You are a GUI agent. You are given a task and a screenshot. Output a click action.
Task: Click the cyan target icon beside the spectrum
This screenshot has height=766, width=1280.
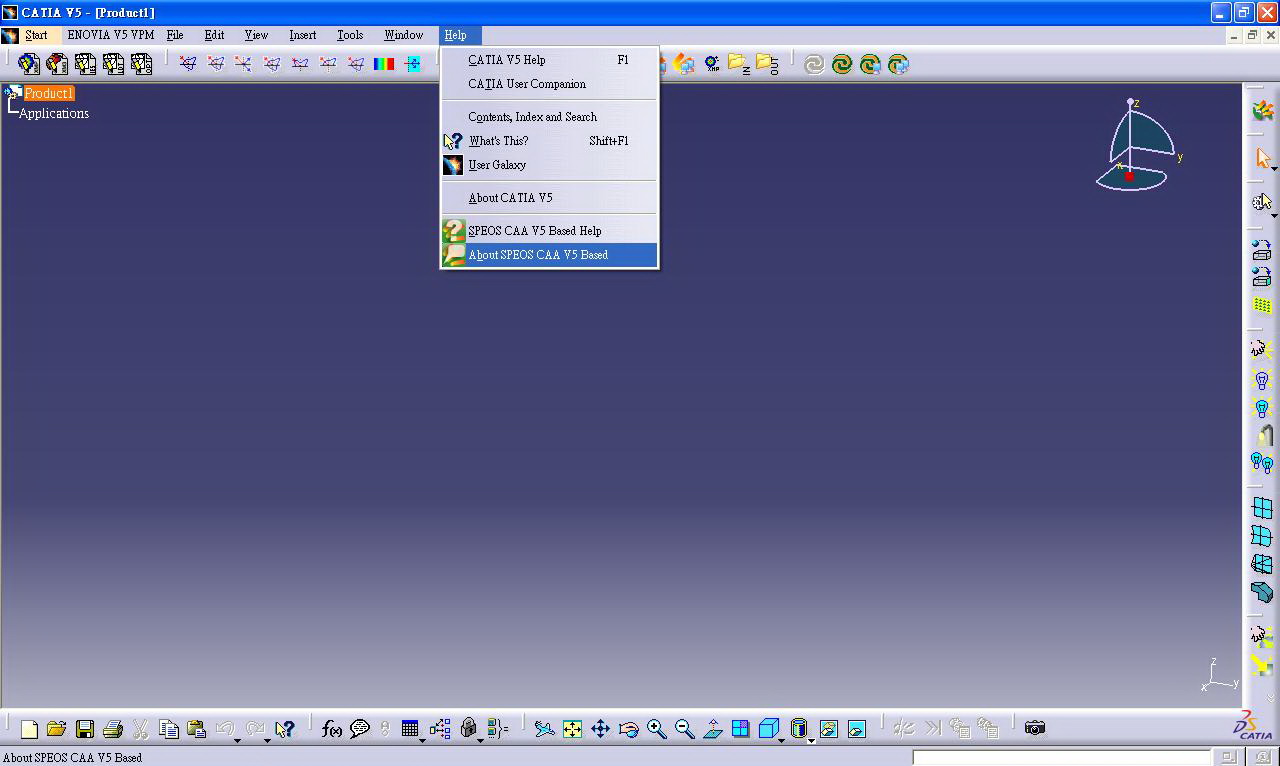coord(412,64)
